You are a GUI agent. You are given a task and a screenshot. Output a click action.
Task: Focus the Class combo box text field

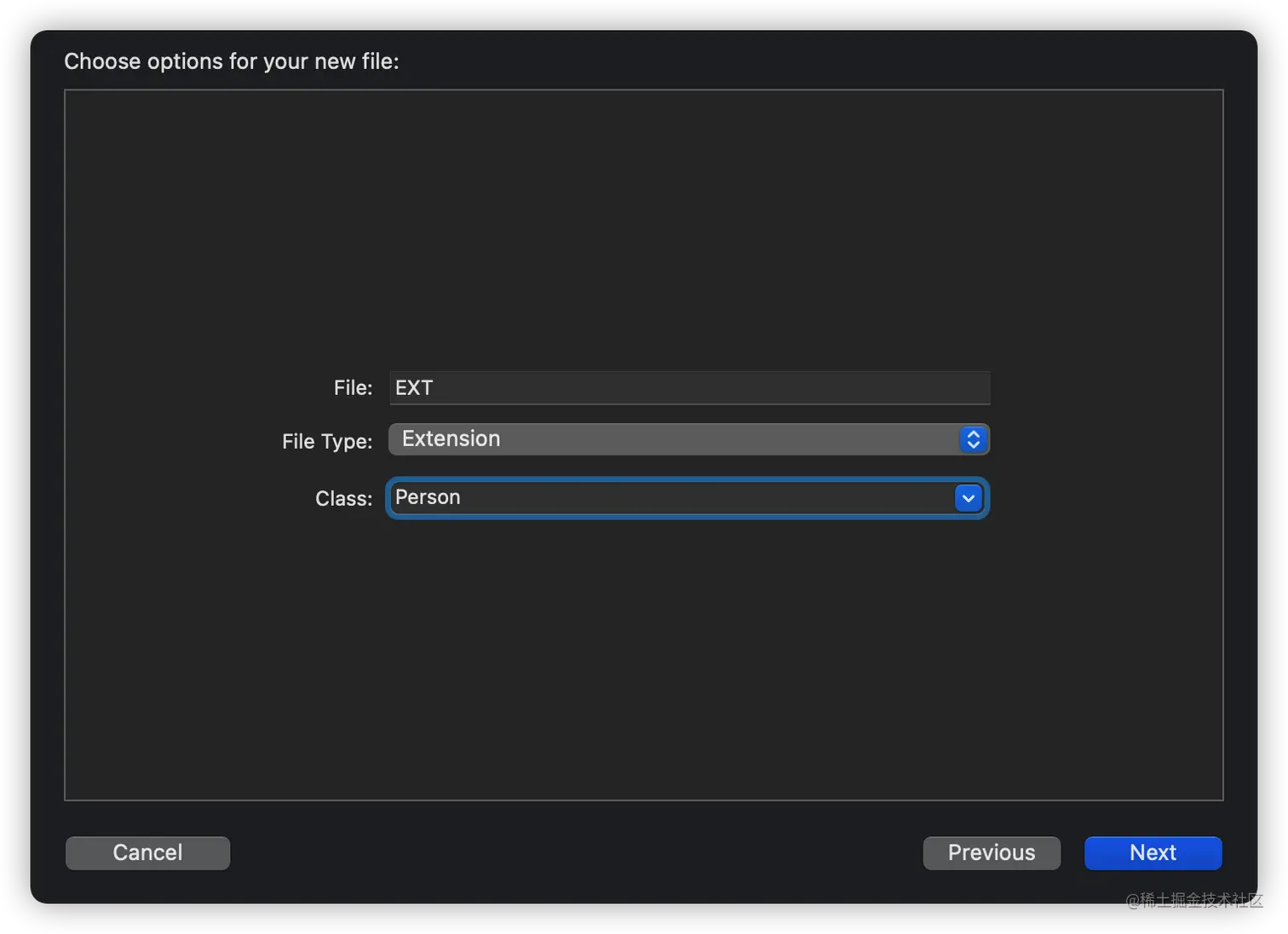673,498
